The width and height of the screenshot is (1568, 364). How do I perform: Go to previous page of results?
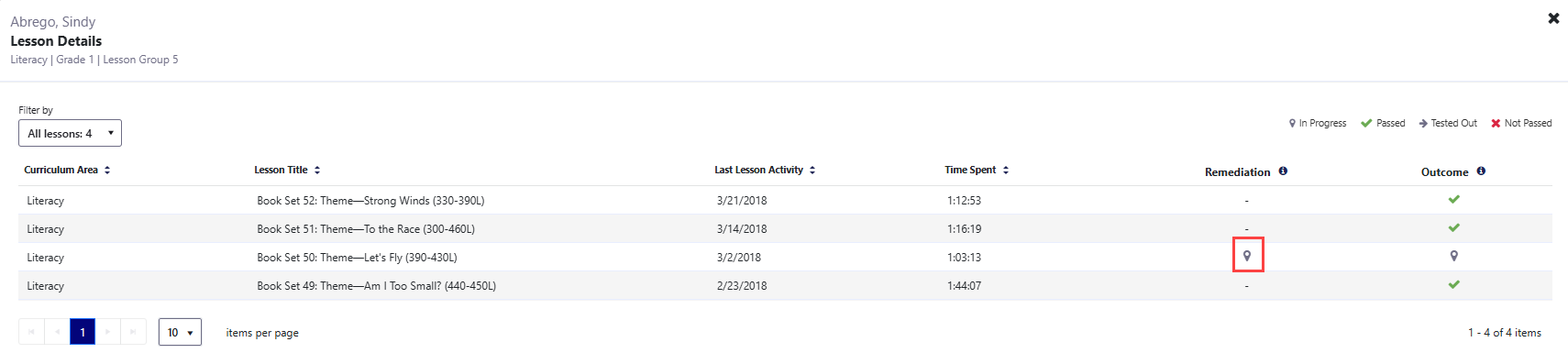(57, 332)
